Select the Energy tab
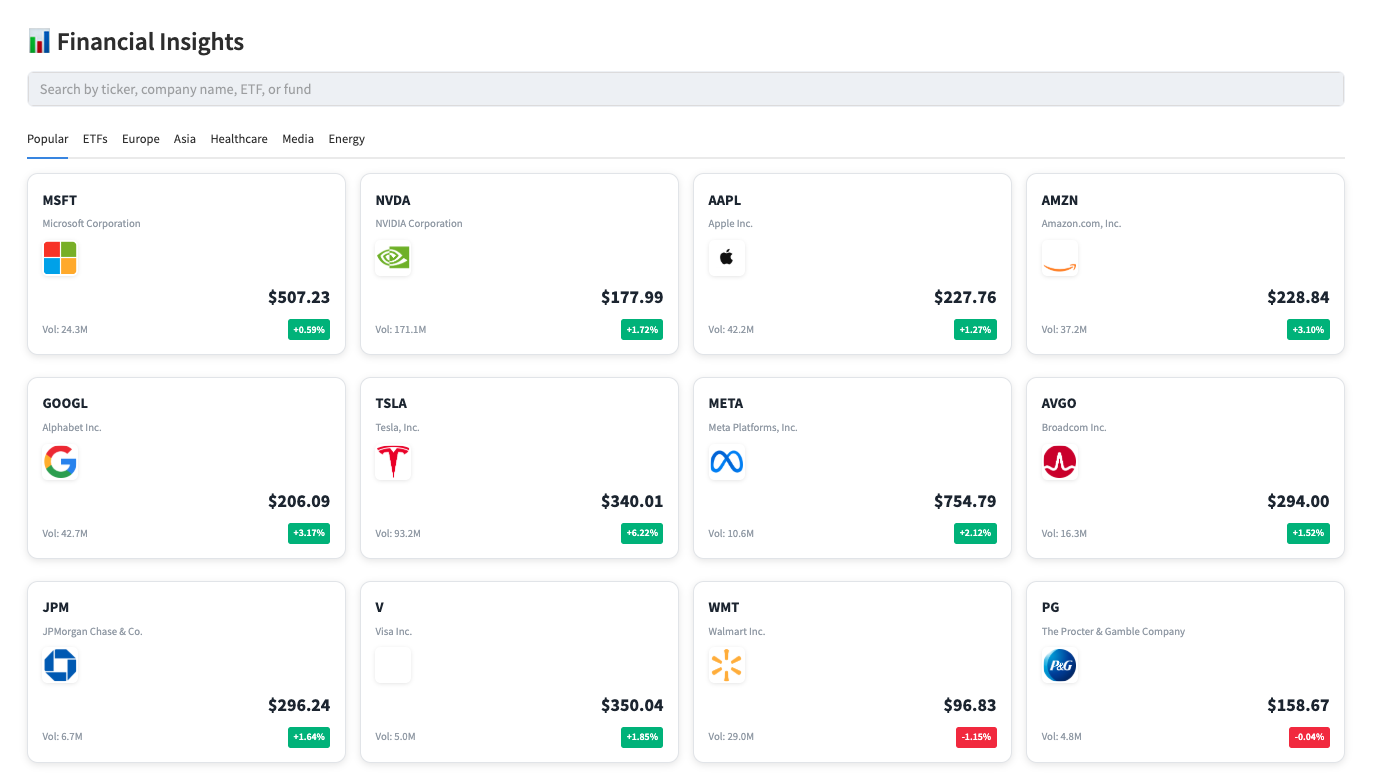 [x=347, y=139]
